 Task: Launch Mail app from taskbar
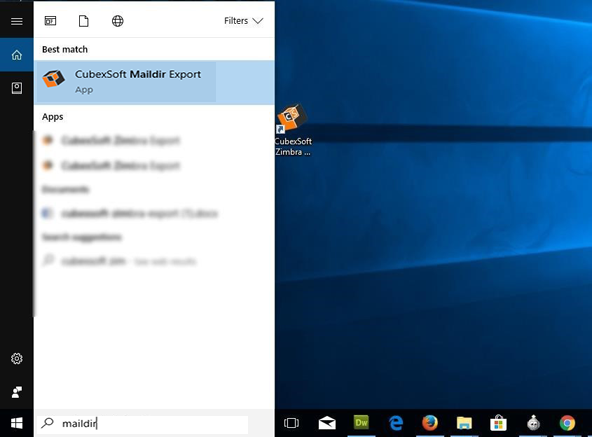327,423
